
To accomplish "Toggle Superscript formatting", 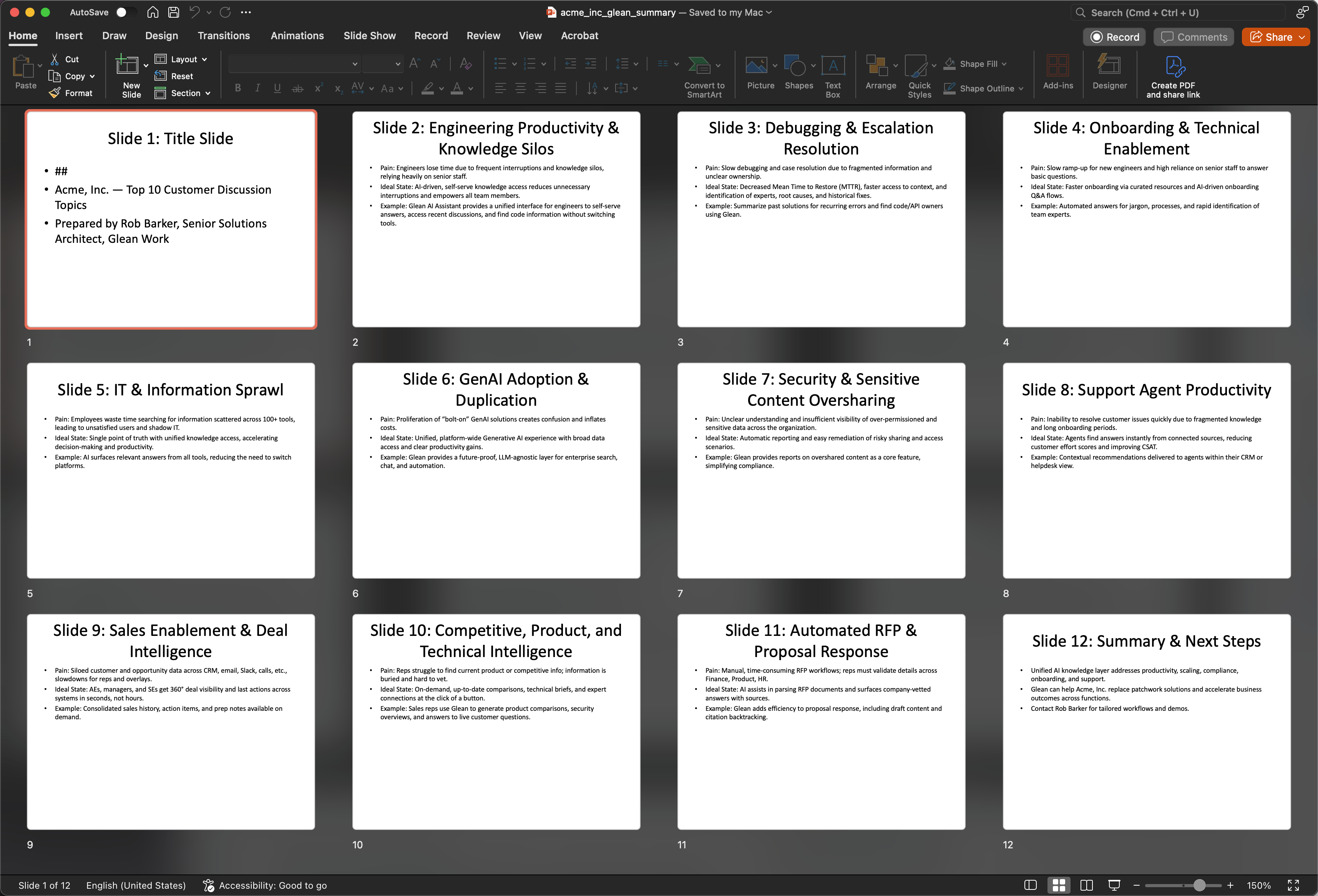I will coord(319,88).
